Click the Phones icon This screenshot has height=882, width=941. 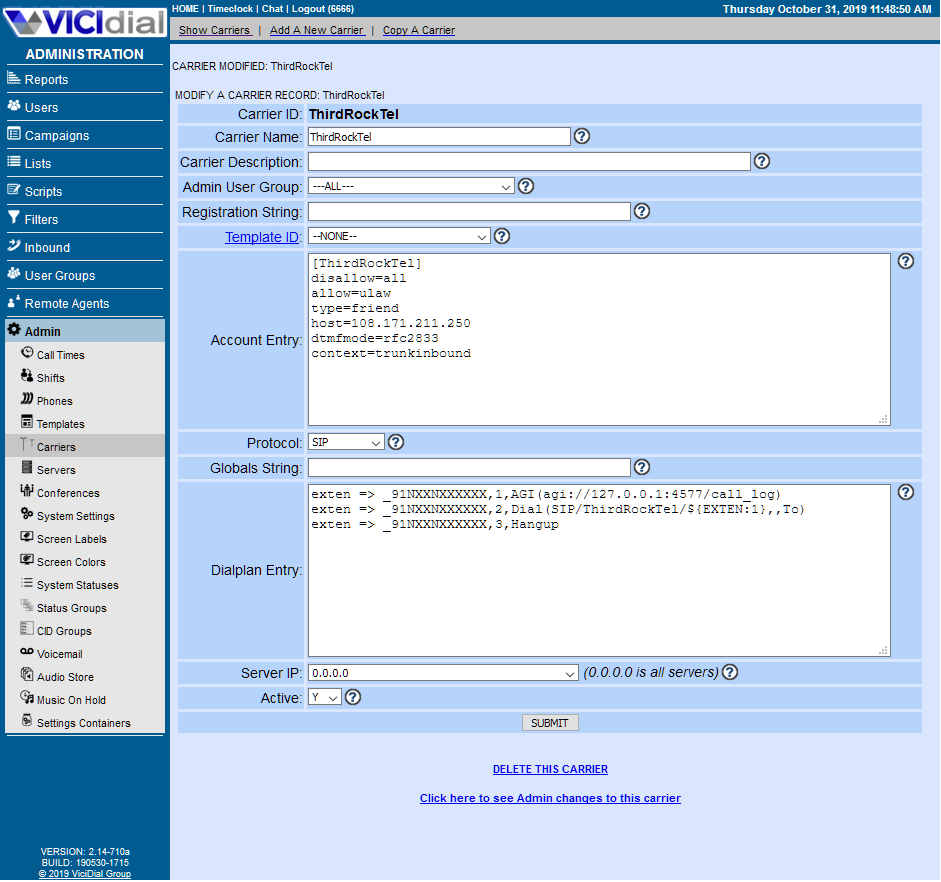tap(27, 399)
